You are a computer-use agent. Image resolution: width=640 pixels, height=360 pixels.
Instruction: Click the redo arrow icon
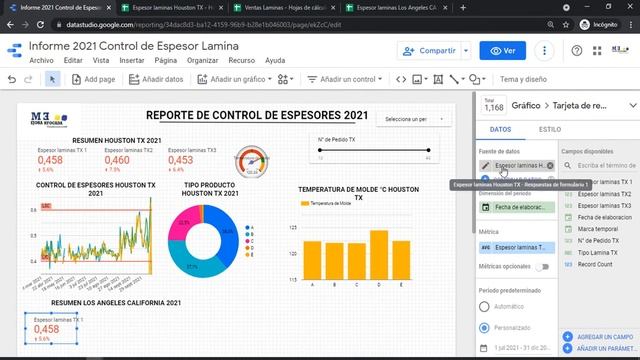pyautogui.click(x=28, y=79)
